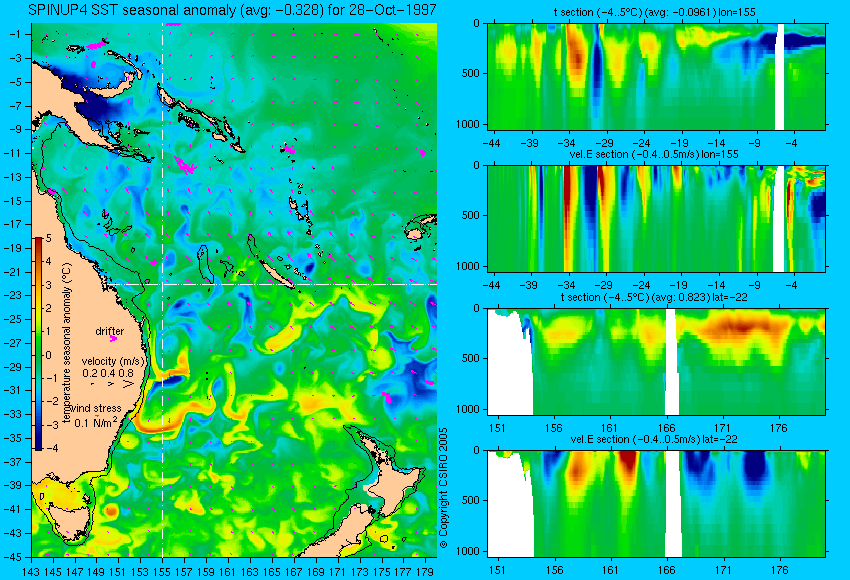Click the 1000 depth tick of the top section
Viewport: 850px width, 580px height.
(468, 124)
